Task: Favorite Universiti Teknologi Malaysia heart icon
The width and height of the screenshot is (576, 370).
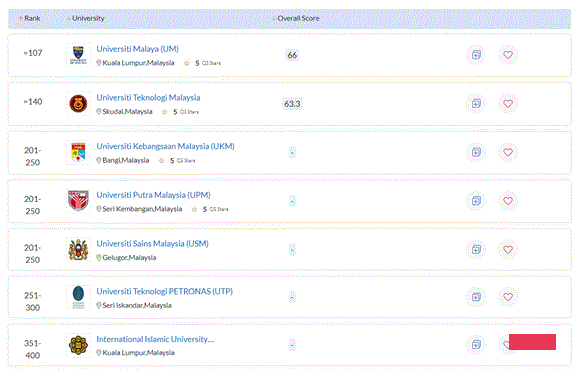Action: tap(508, 104)
